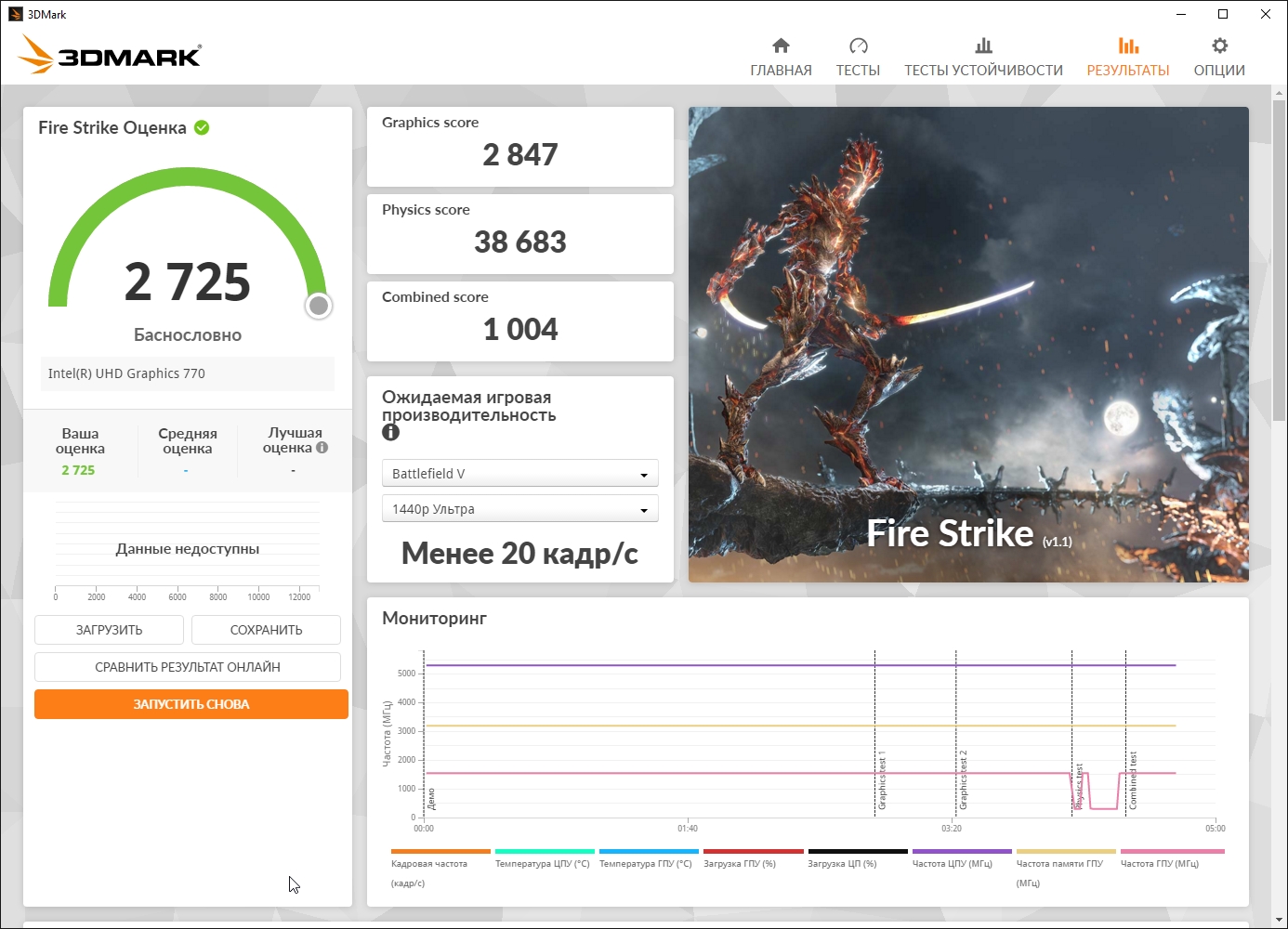Click СРАВНИТЬ РЕЗУЛЬТАТ ОНЛАЙН button
Image resolution: width=1288 pixels, height=929 pixels.
pos(188,667)
